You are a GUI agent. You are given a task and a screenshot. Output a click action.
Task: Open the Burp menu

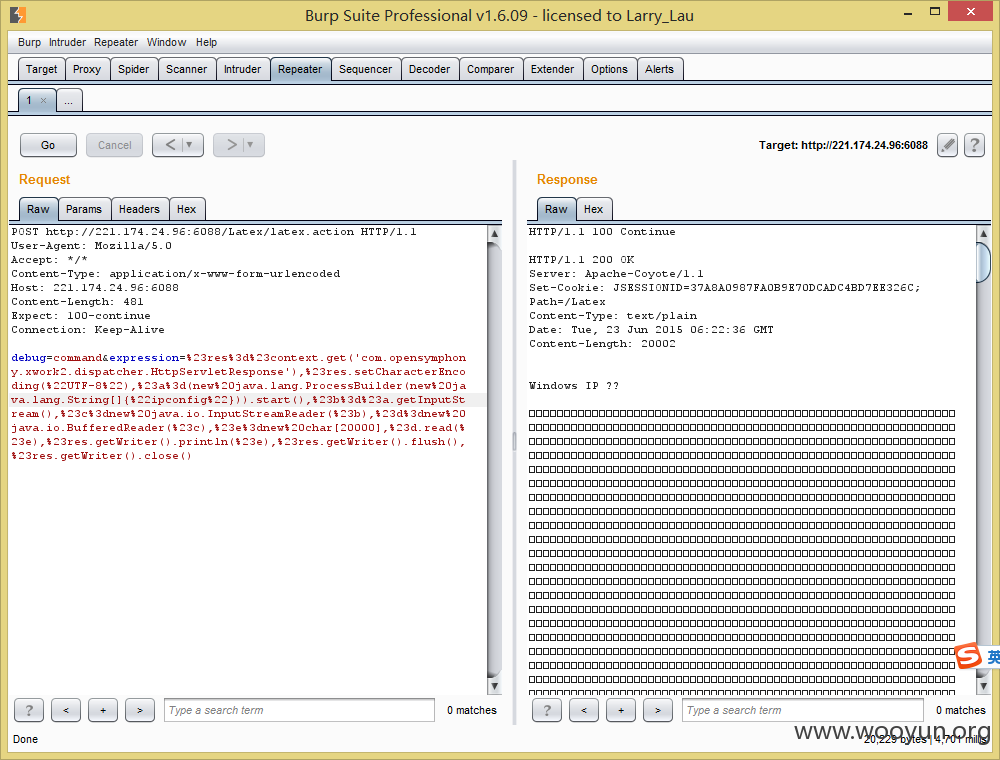coord(29,42)
